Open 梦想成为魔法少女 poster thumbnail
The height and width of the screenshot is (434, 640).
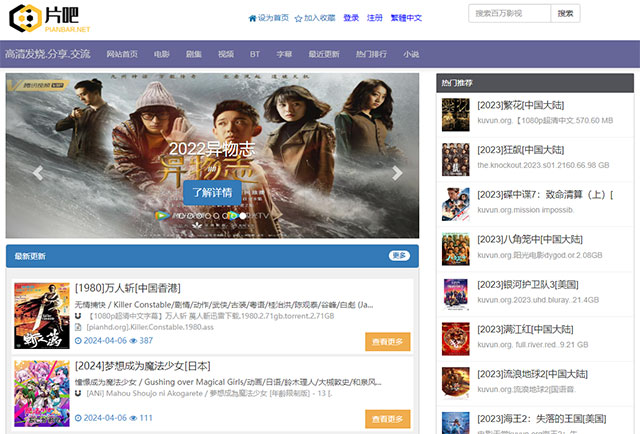(x=42, y=393)
